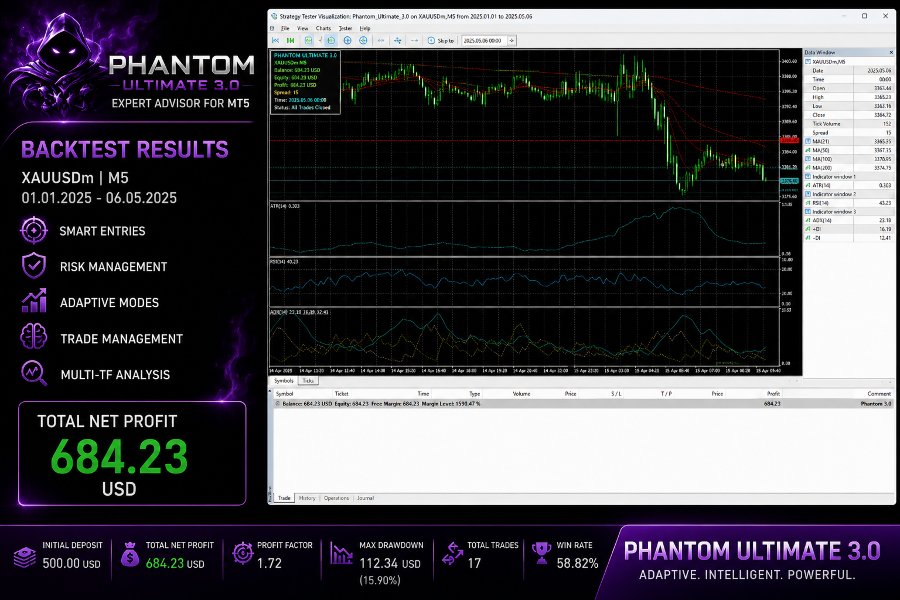Click the Win Rate trophy icon
The height and width of the screenshot is (600, 900).
(x=541, y=553)
